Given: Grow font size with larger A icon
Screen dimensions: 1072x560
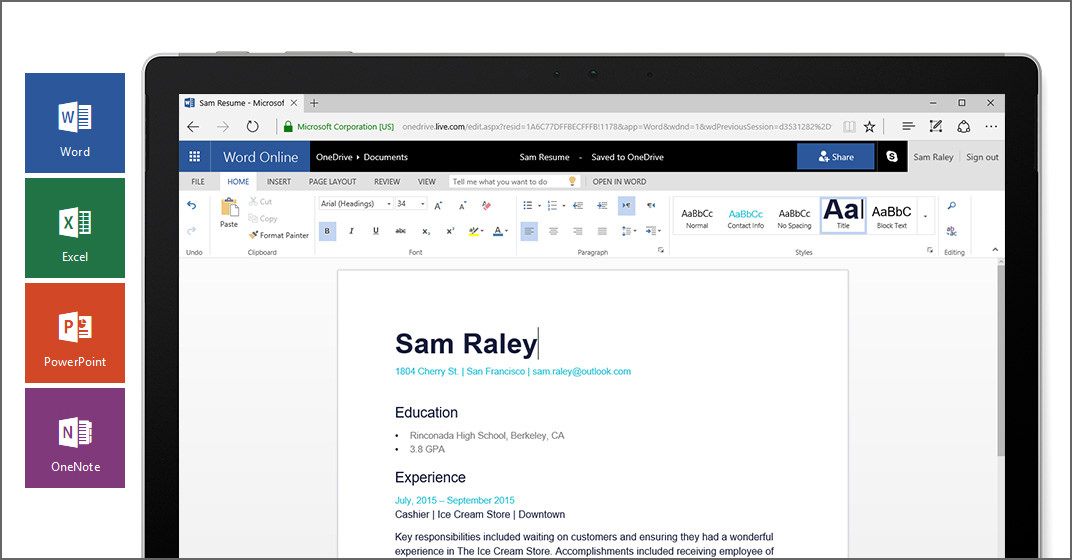Looking at the screenshot, I should coord(438,205).
